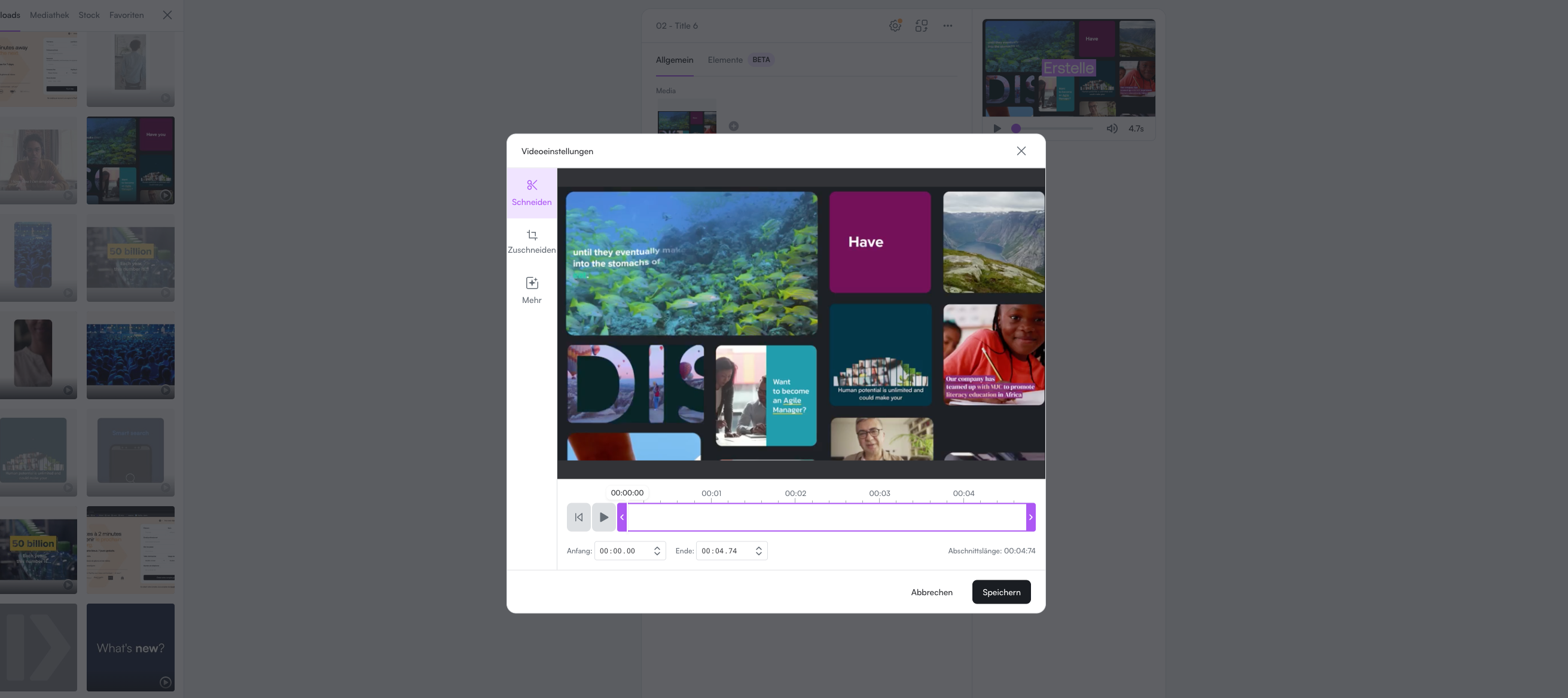Save the trim with Speichern
Screen dimensions: 1568x698
coord(1001,592)
